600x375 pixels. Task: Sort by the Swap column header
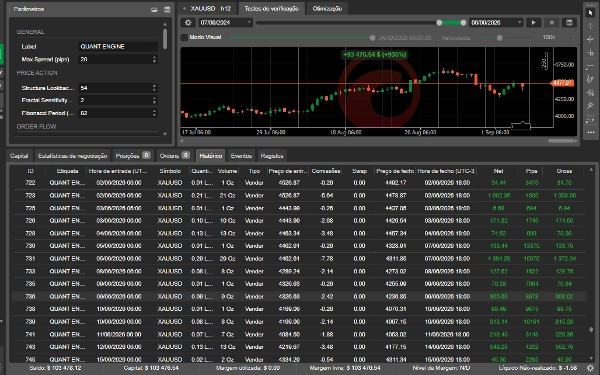359,171
